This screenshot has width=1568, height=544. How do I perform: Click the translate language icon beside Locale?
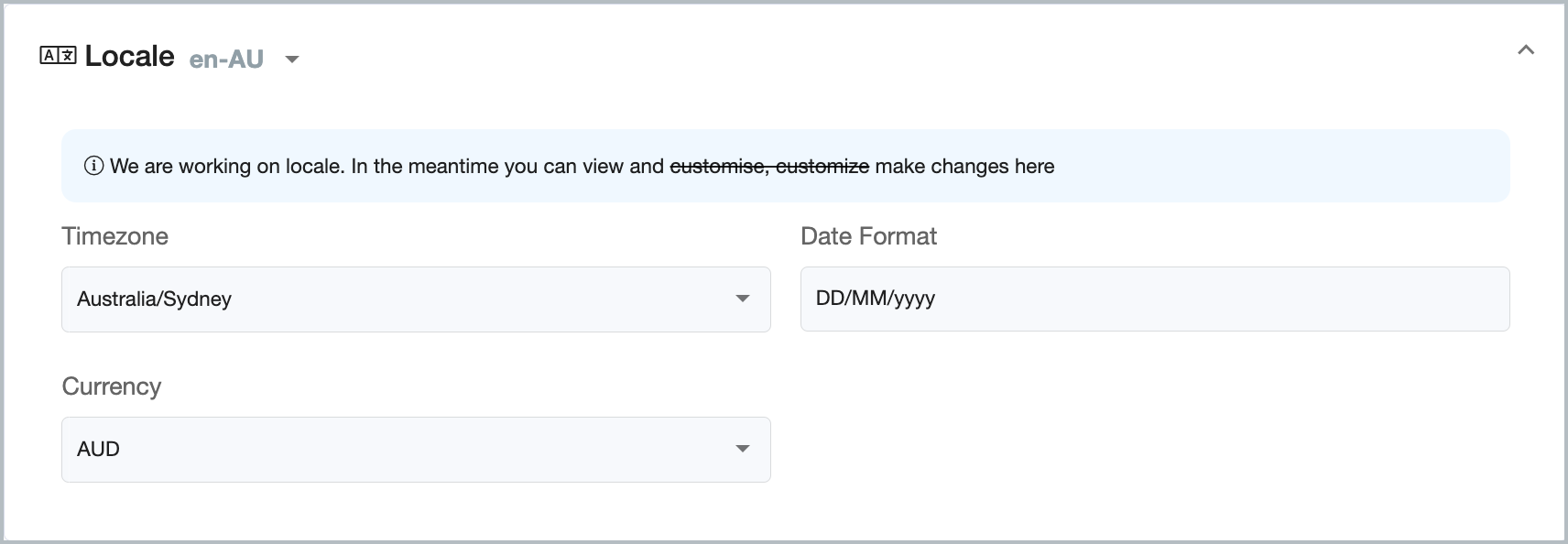pyautogui.click(x=58, y=56)
